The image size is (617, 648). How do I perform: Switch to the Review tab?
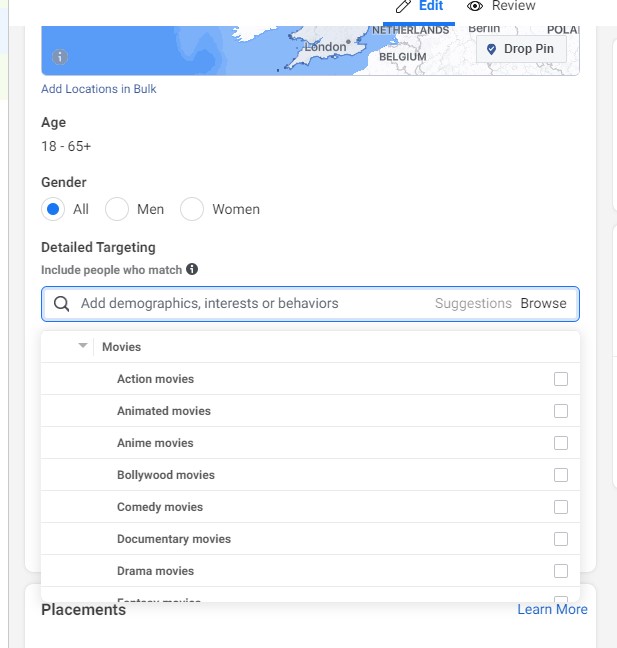[501, 7]
